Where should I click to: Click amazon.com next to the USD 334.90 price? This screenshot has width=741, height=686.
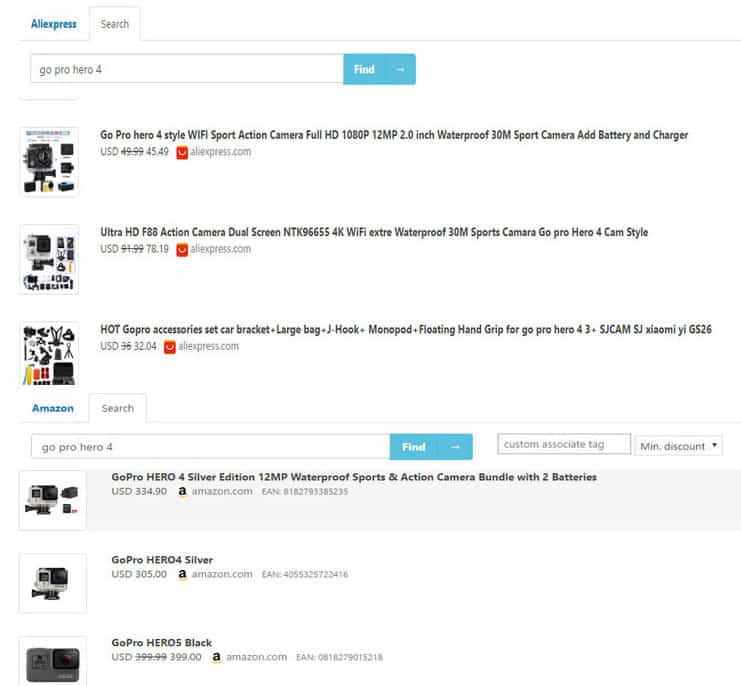click(x=222, y=492)
